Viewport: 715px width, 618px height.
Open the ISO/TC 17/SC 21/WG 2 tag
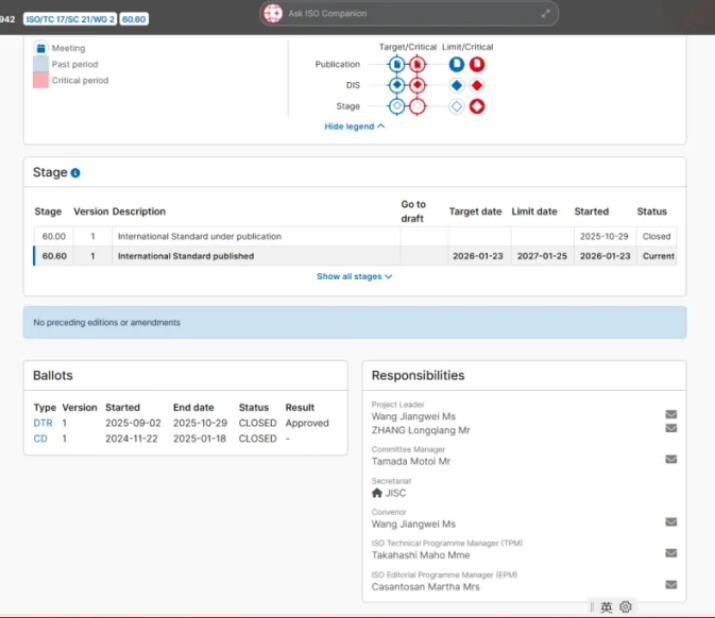pos(69,19)
